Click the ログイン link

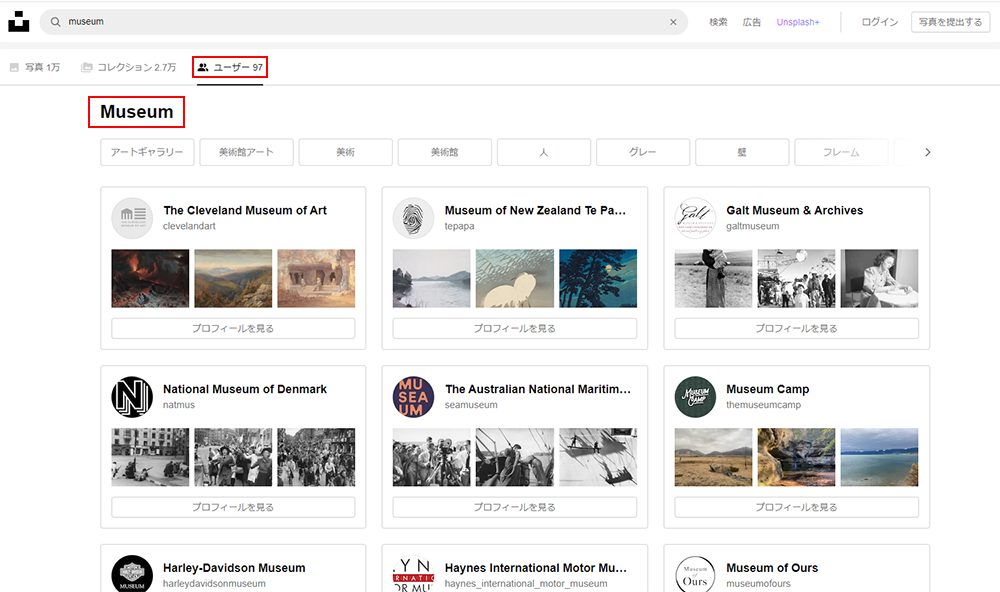879,22
